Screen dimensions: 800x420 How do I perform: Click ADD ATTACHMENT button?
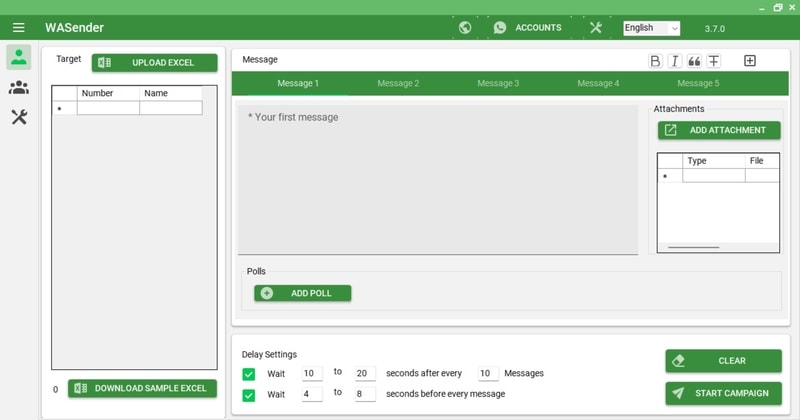point(719,130)
